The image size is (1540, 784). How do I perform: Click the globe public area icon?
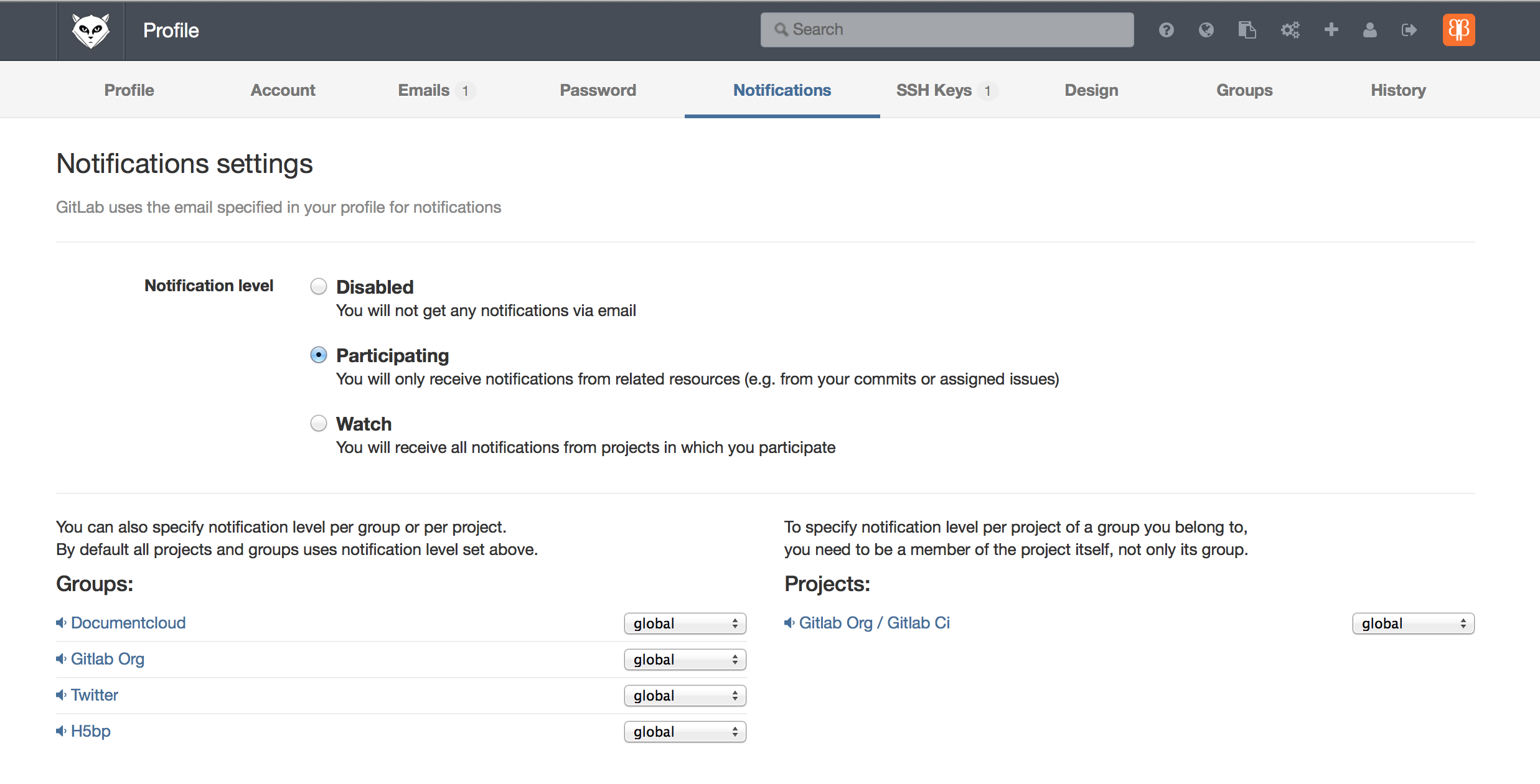[1206, 30]
